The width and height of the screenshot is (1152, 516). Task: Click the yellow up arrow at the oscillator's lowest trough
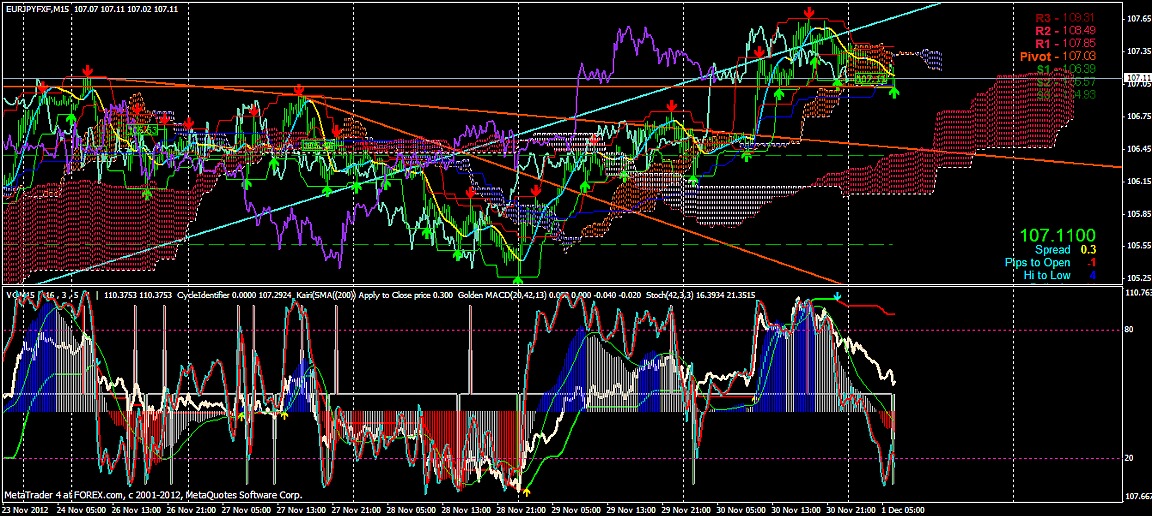(x=526, y=488)
